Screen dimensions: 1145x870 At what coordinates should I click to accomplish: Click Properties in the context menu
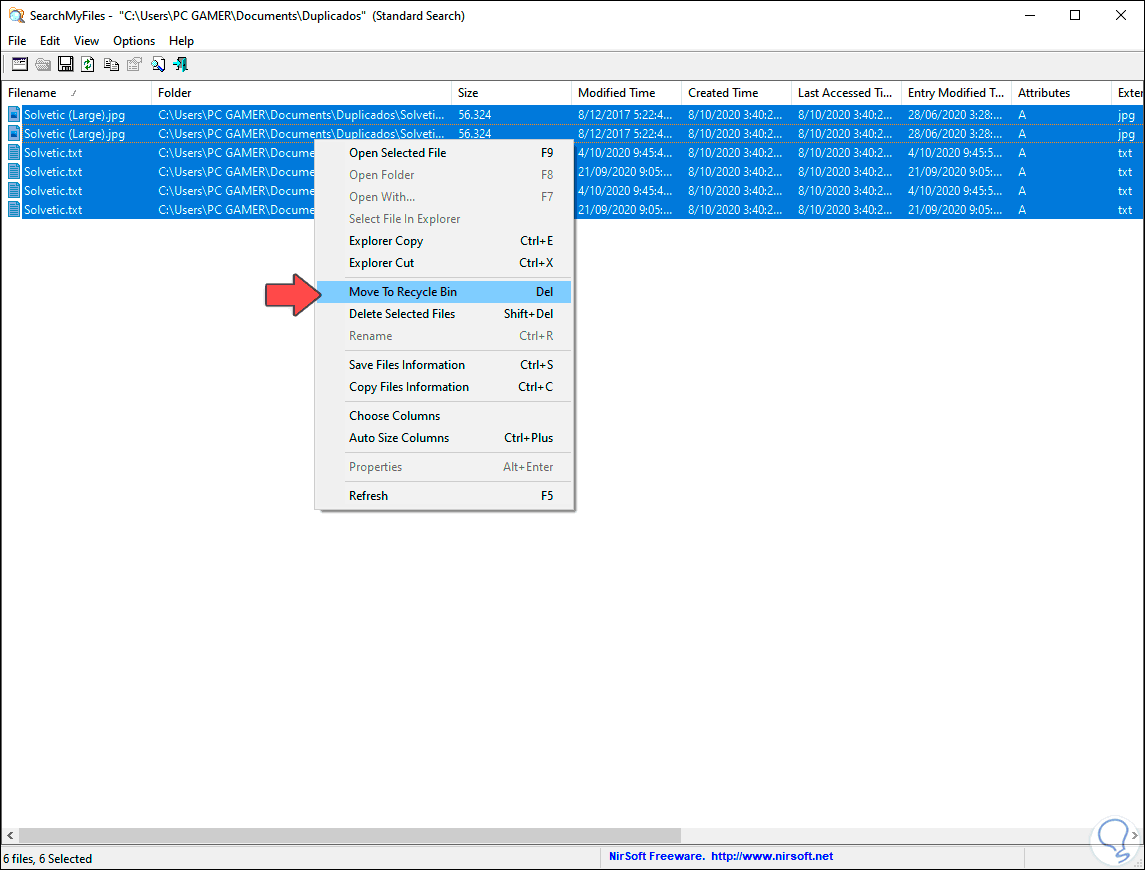pyautogui.click(x=445, y=467)
